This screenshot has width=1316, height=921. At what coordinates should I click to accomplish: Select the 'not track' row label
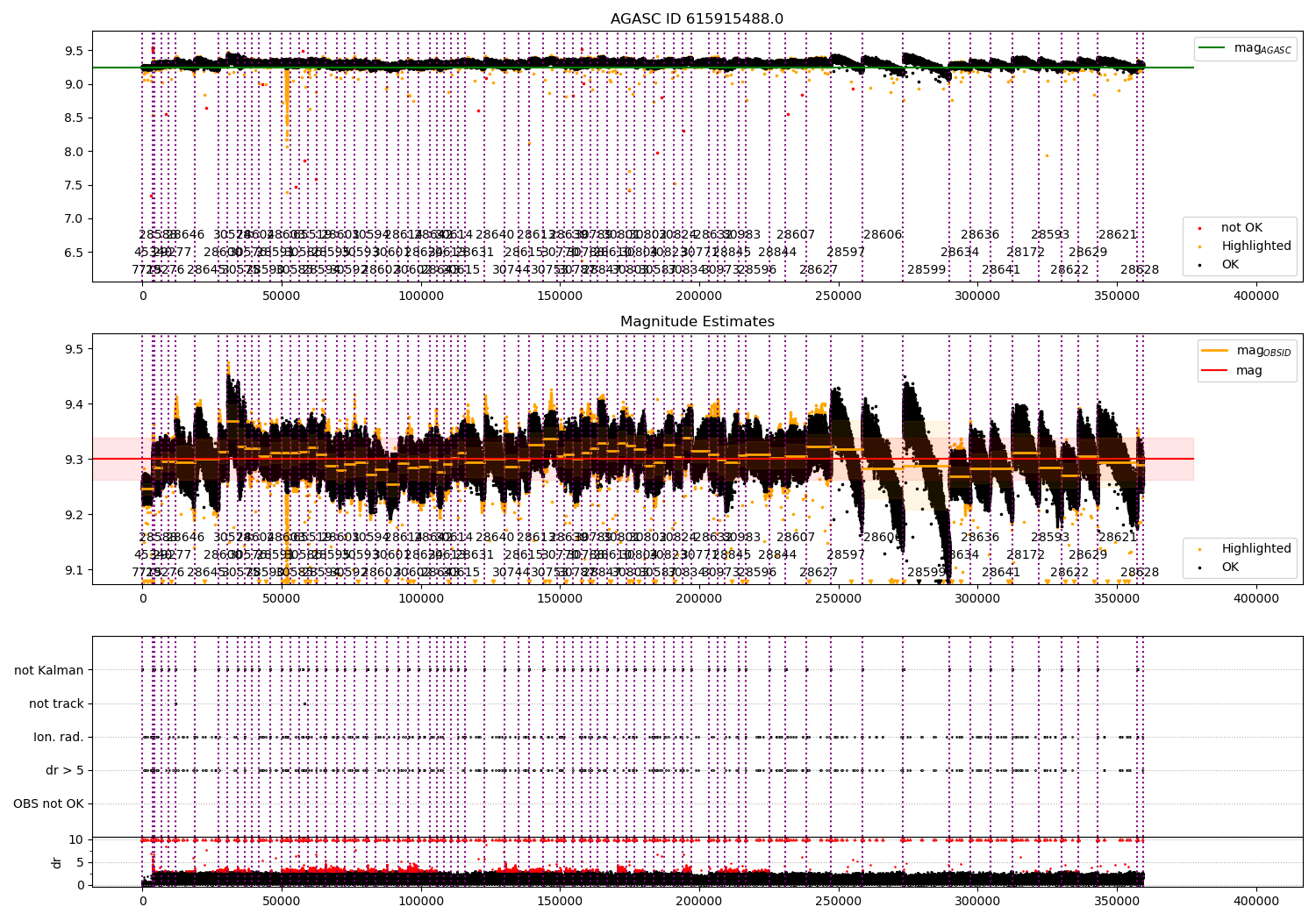pyautogui.click(x=56, y=704)
